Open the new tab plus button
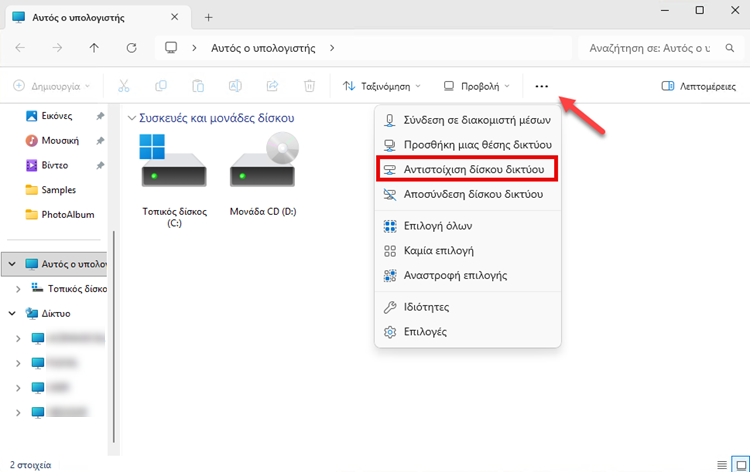The image size is (750, 473). [x=208, y=18]
